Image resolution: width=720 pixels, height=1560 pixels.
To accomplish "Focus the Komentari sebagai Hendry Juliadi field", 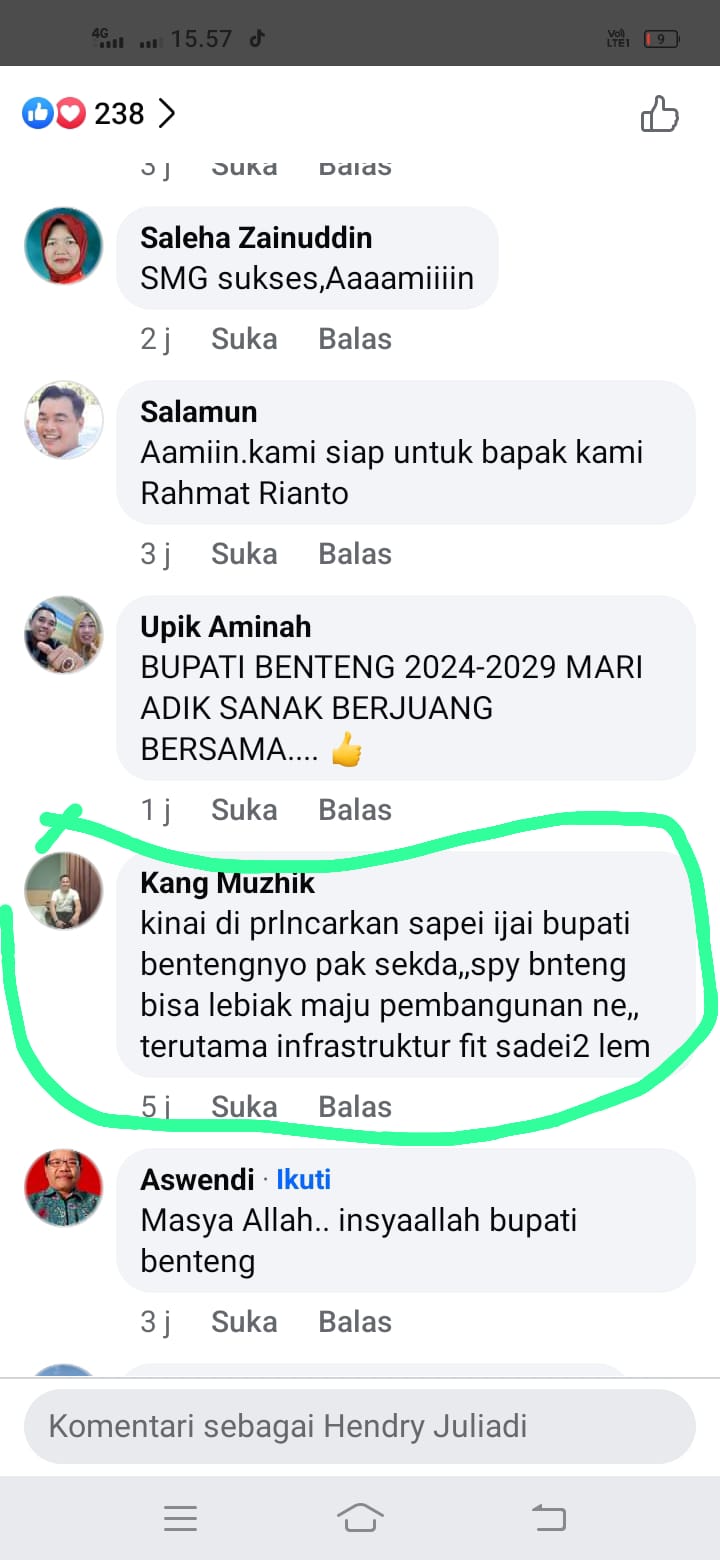I will 360,1426.
